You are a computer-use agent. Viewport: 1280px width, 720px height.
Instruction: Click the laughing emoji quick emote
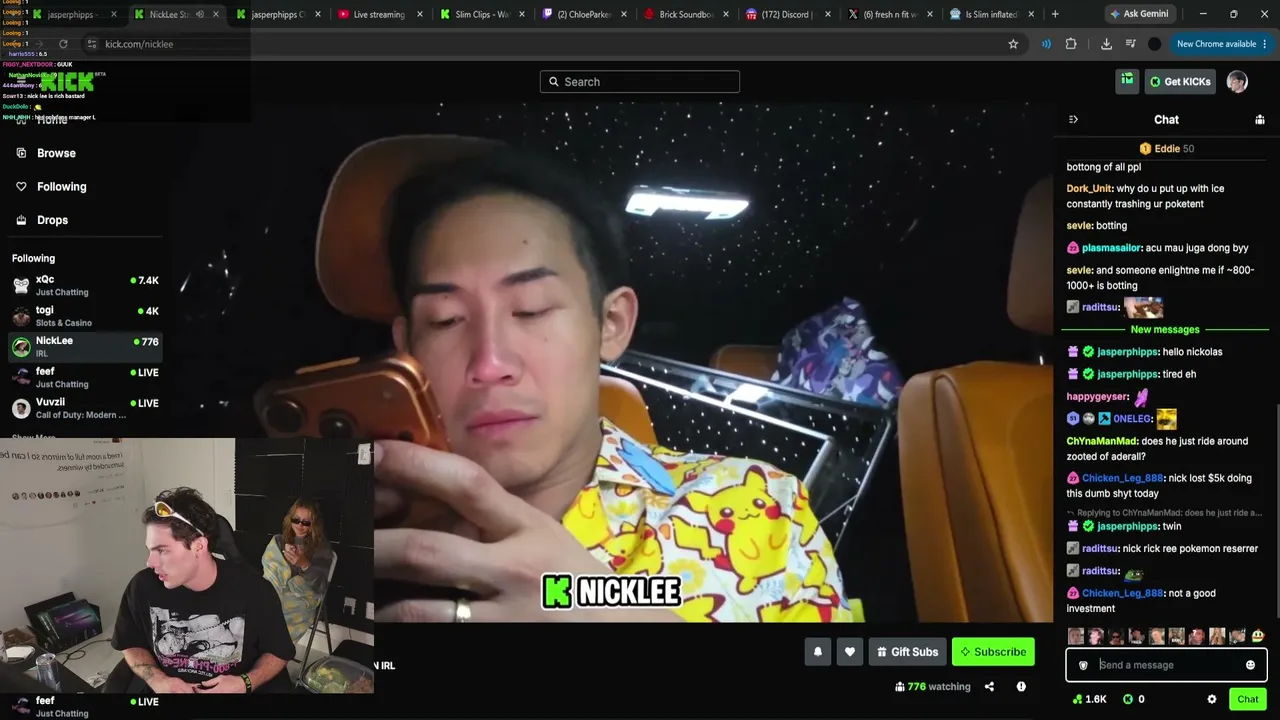(1257, 636)
